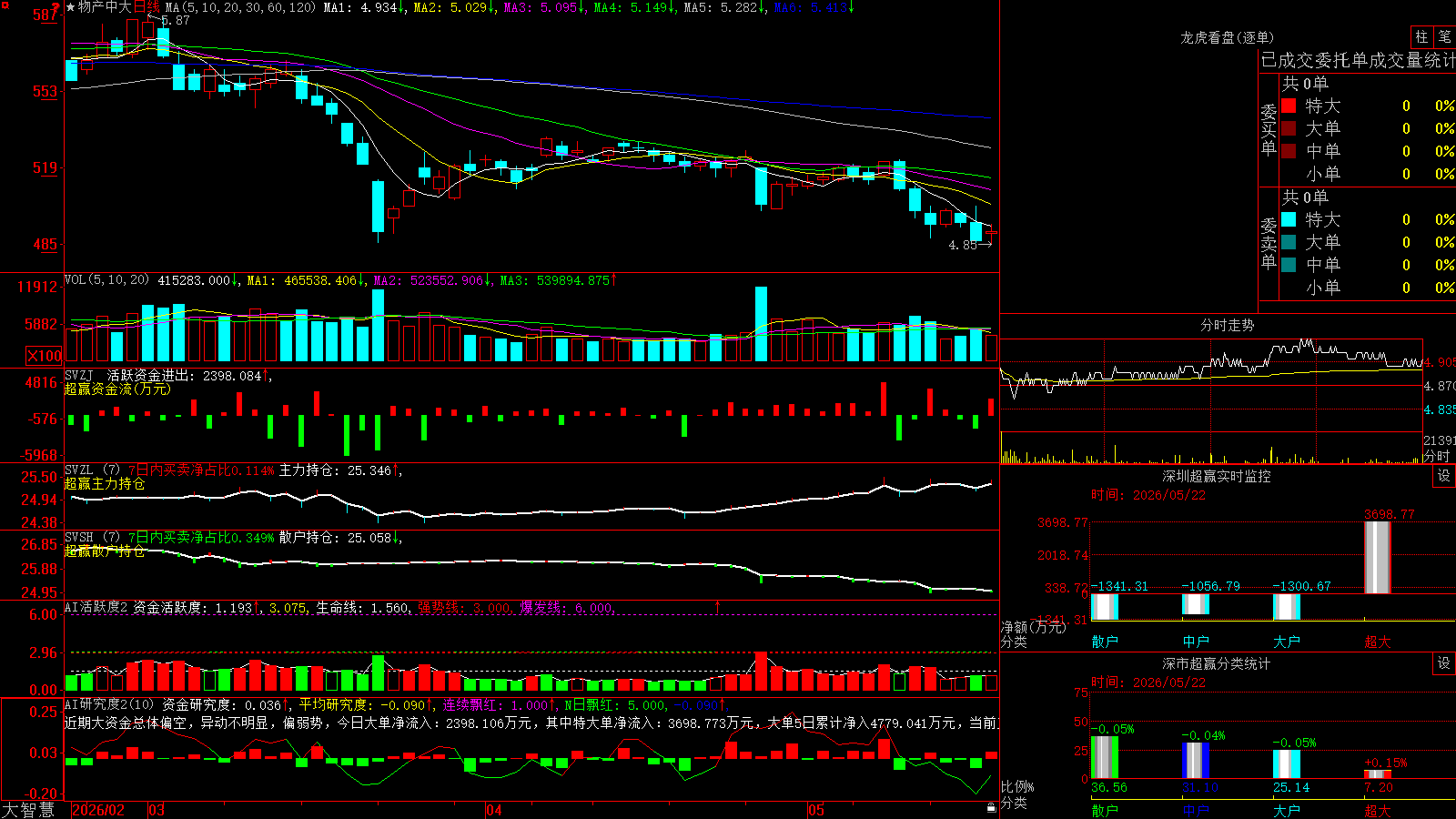Click the 龙虎看盘(逐单) panel title
The image size is (1456, 819).
coord(1227,37)
